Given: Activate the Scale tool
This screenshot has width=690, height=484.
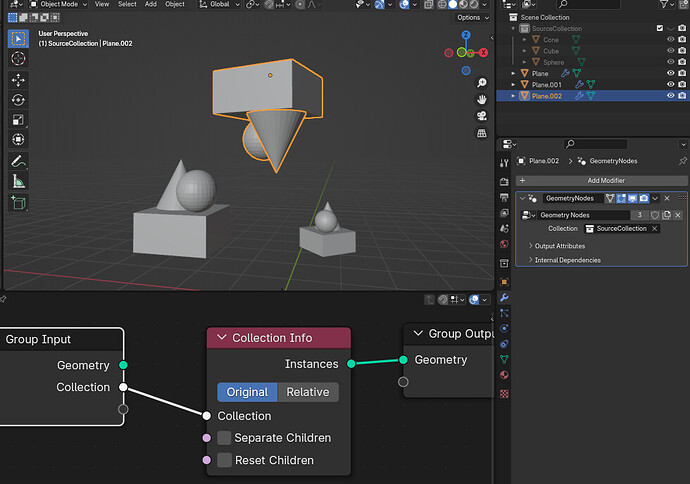Looking at the screenshot, I should 18,120.
